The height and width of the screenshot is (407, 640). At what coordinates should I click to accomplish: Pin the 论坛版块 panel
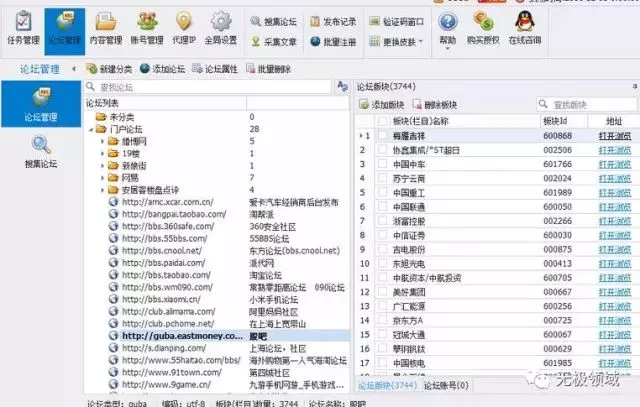pos(635,87)
